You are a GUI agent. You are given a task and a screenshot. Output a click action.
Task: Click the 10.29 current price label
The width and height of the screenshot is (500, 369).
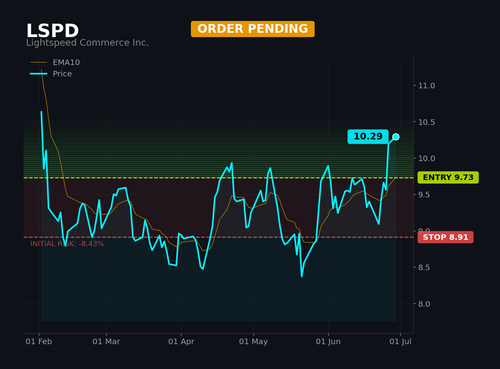(368, 136)
